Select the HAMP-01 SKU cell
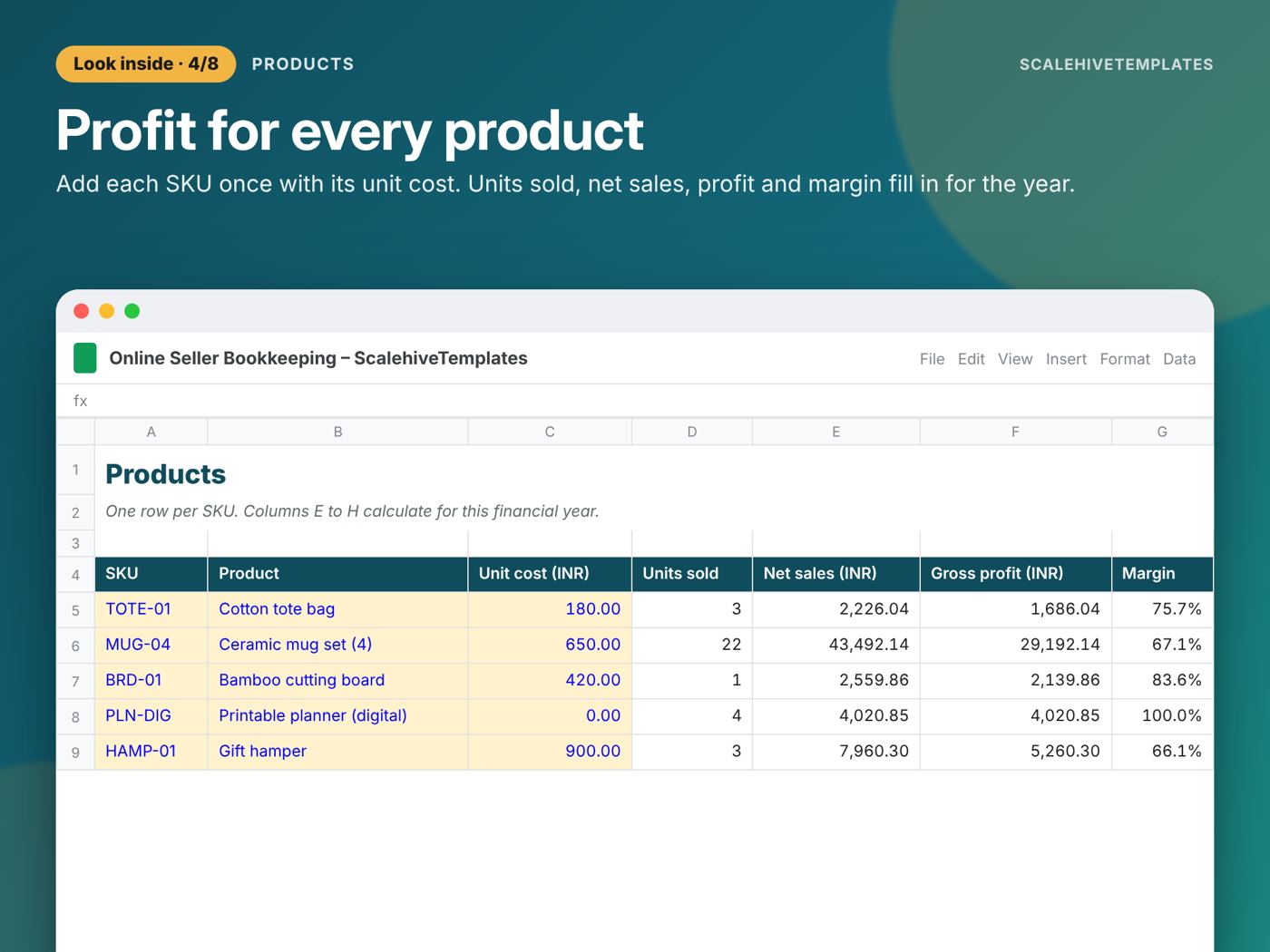Image resolution: width=1270 pixels, height=952 pixels. tap(151, 752)
